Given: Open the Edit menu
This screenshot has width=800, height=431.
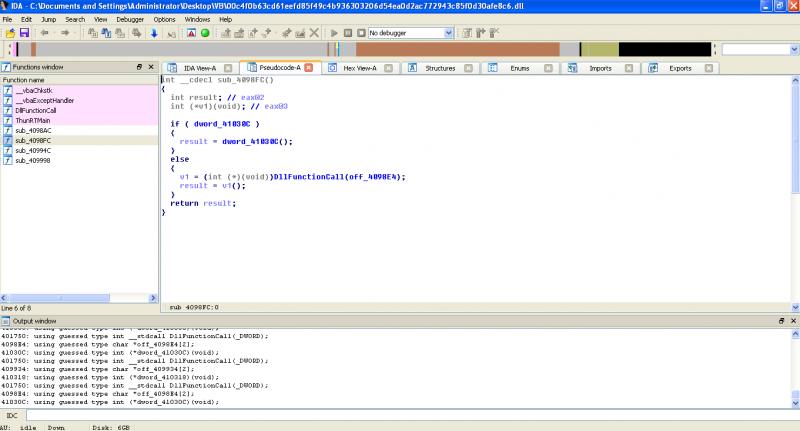Looking at the screenshot, I should 27,19.
